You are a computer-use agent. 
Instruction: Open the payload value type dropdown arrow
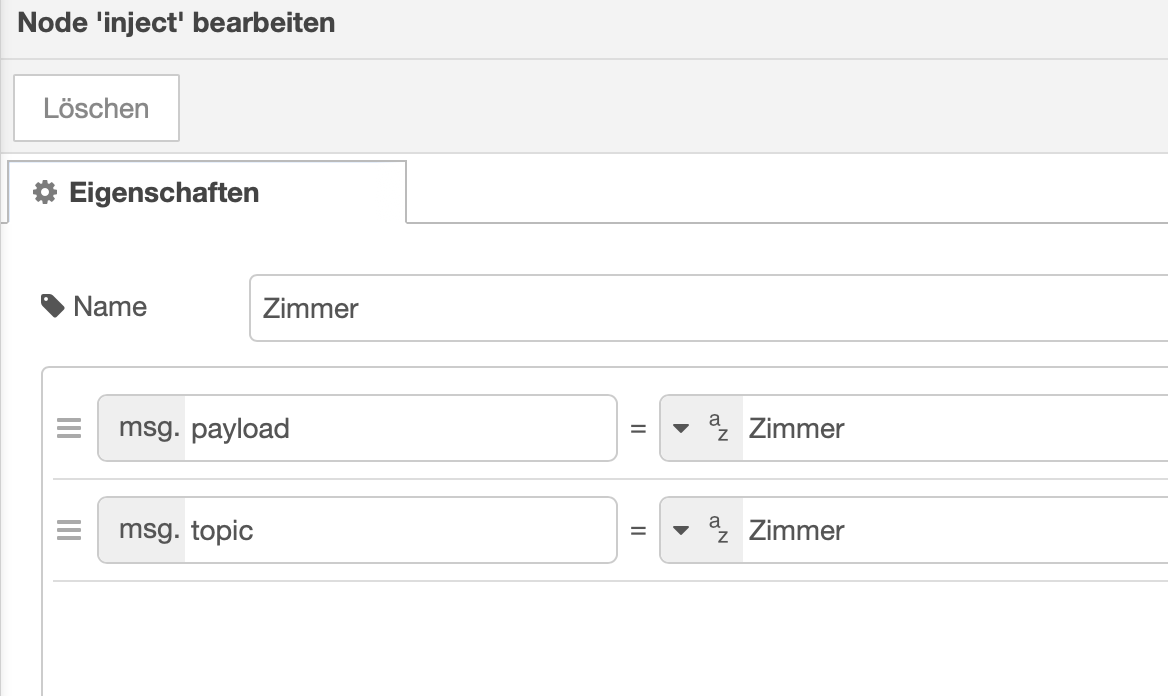(681, 429)
